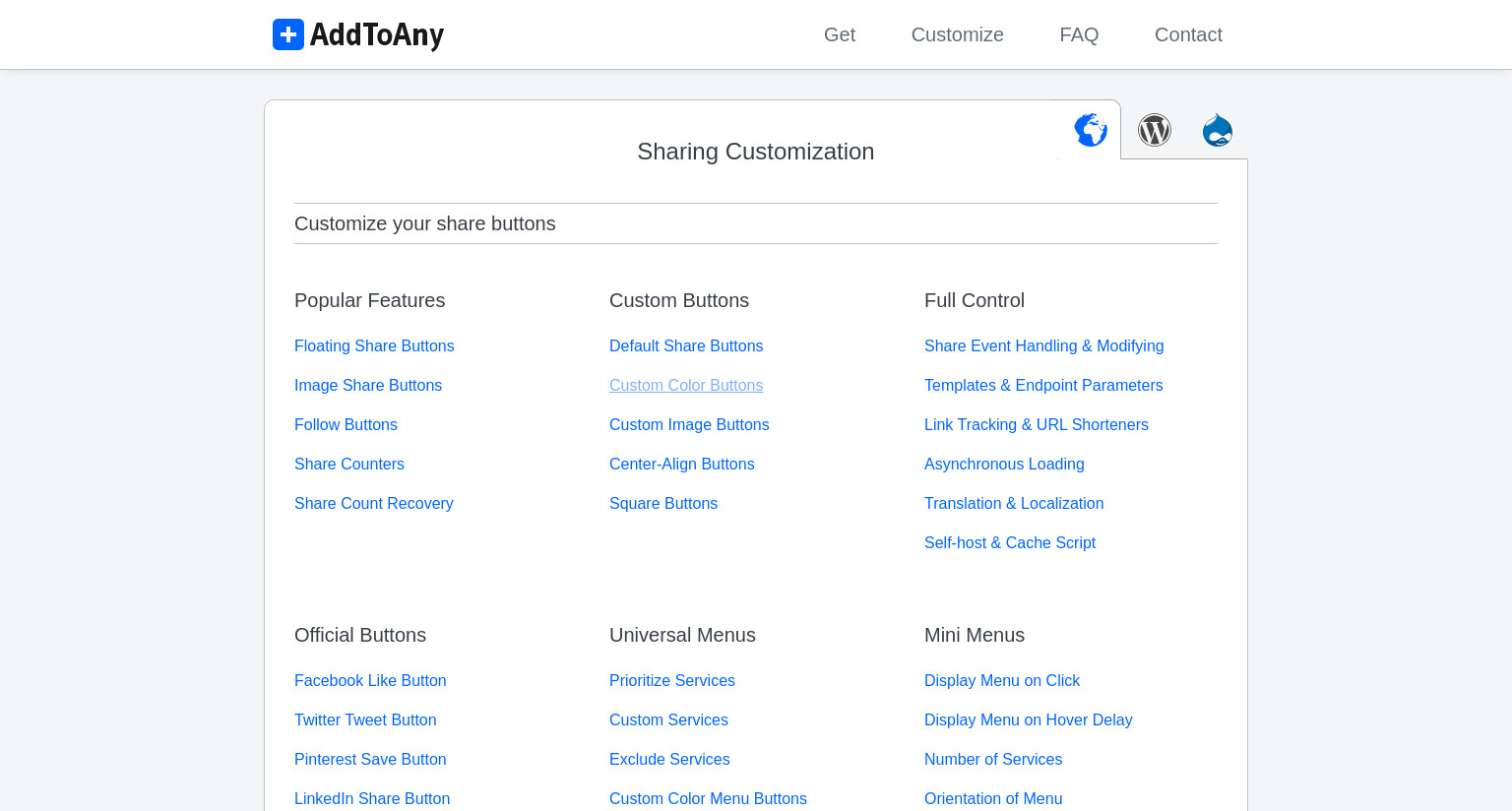Open Custom Color Menu Buttons link
The image size is (1512, 811).
708,798
